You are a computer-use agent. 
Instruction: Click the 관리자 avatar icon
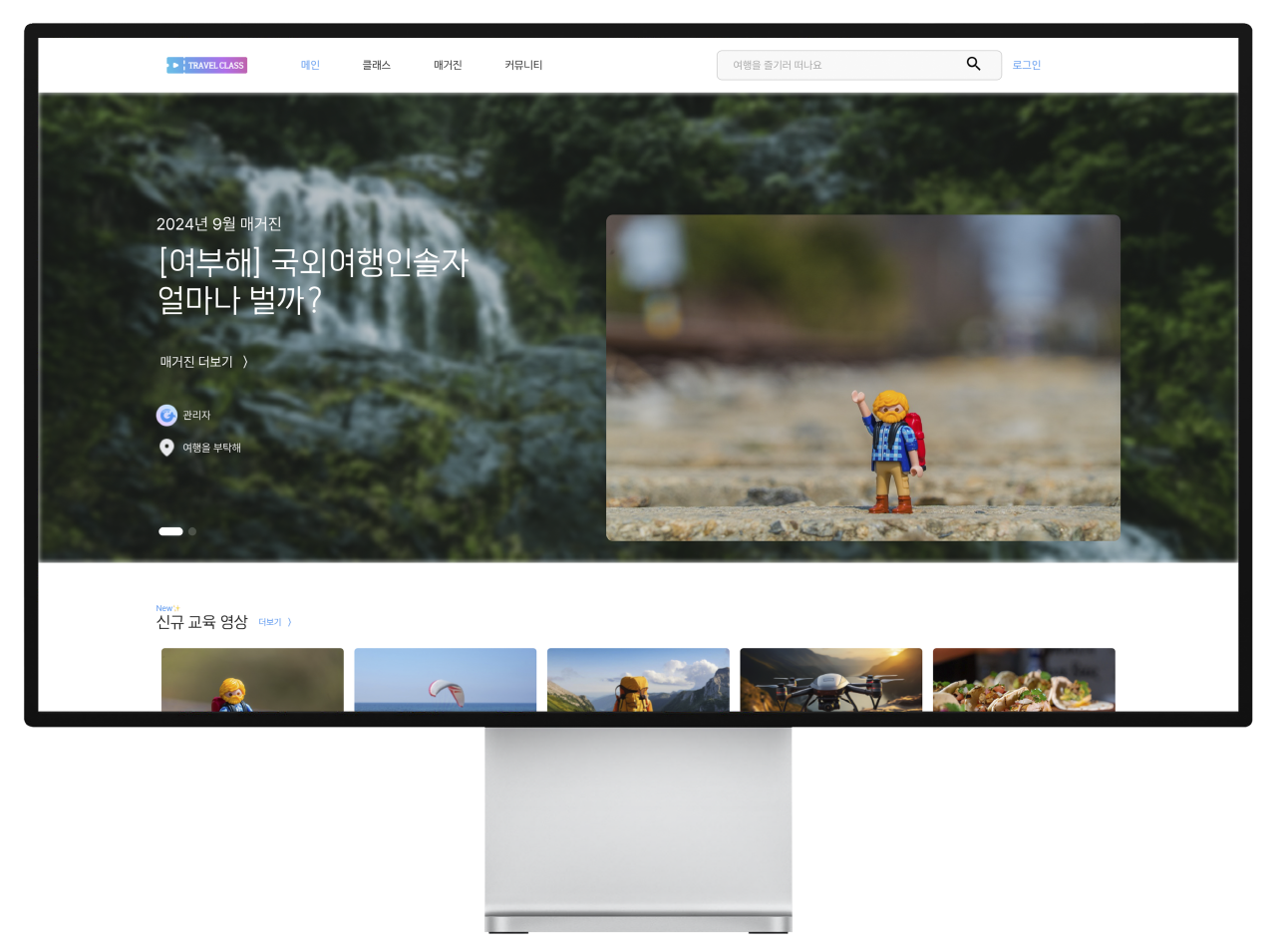pyautogui.click(x=166, y=415)
